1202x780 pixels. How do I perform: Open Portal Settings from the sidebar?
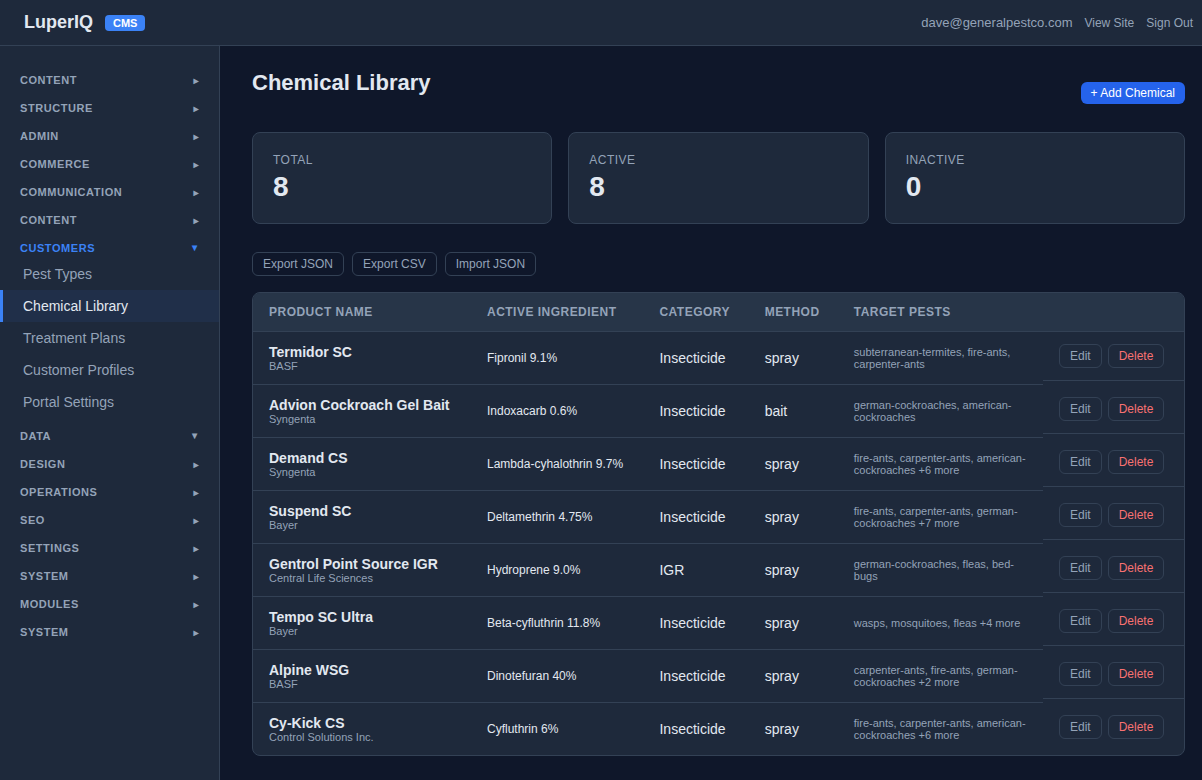tap(67, 401)
